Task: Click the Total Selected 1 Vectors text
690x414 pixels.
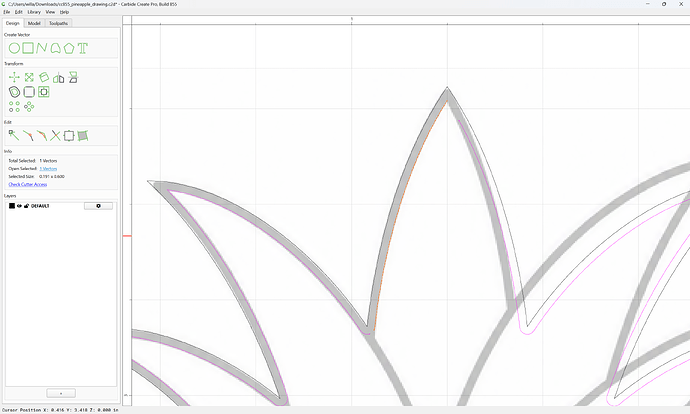Action: tap(33, 161)
